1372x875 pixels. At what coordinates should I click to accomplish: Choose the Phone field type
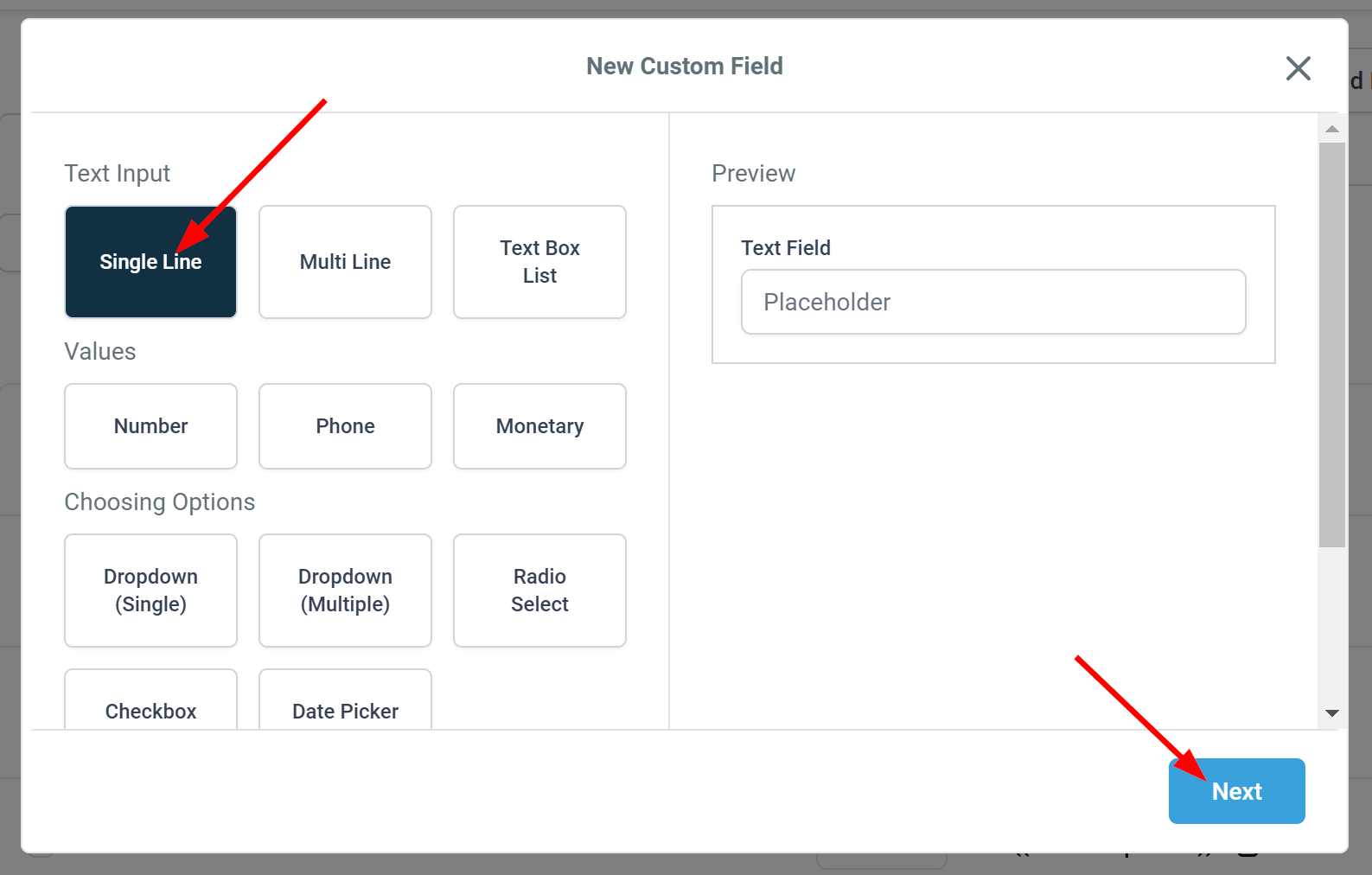(345, 426)
